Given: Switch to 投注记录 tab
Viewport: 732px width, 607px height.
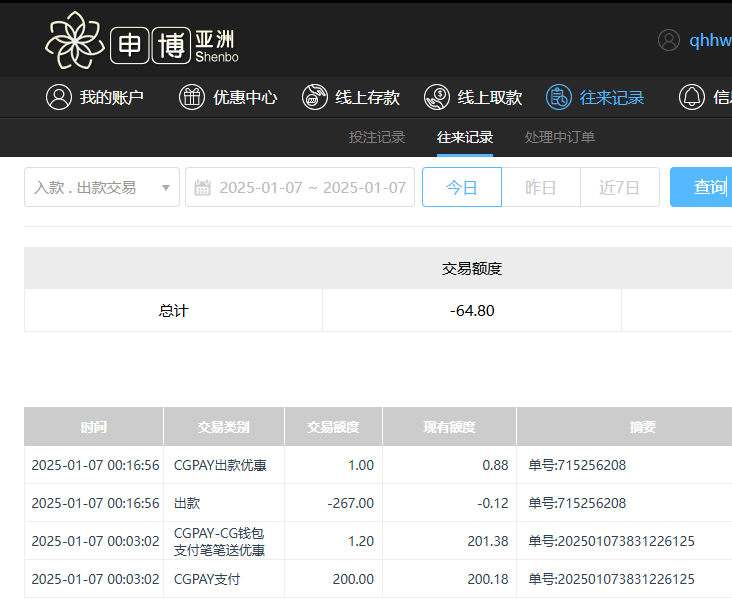Looking at the screenshot, I should (377, 137).
